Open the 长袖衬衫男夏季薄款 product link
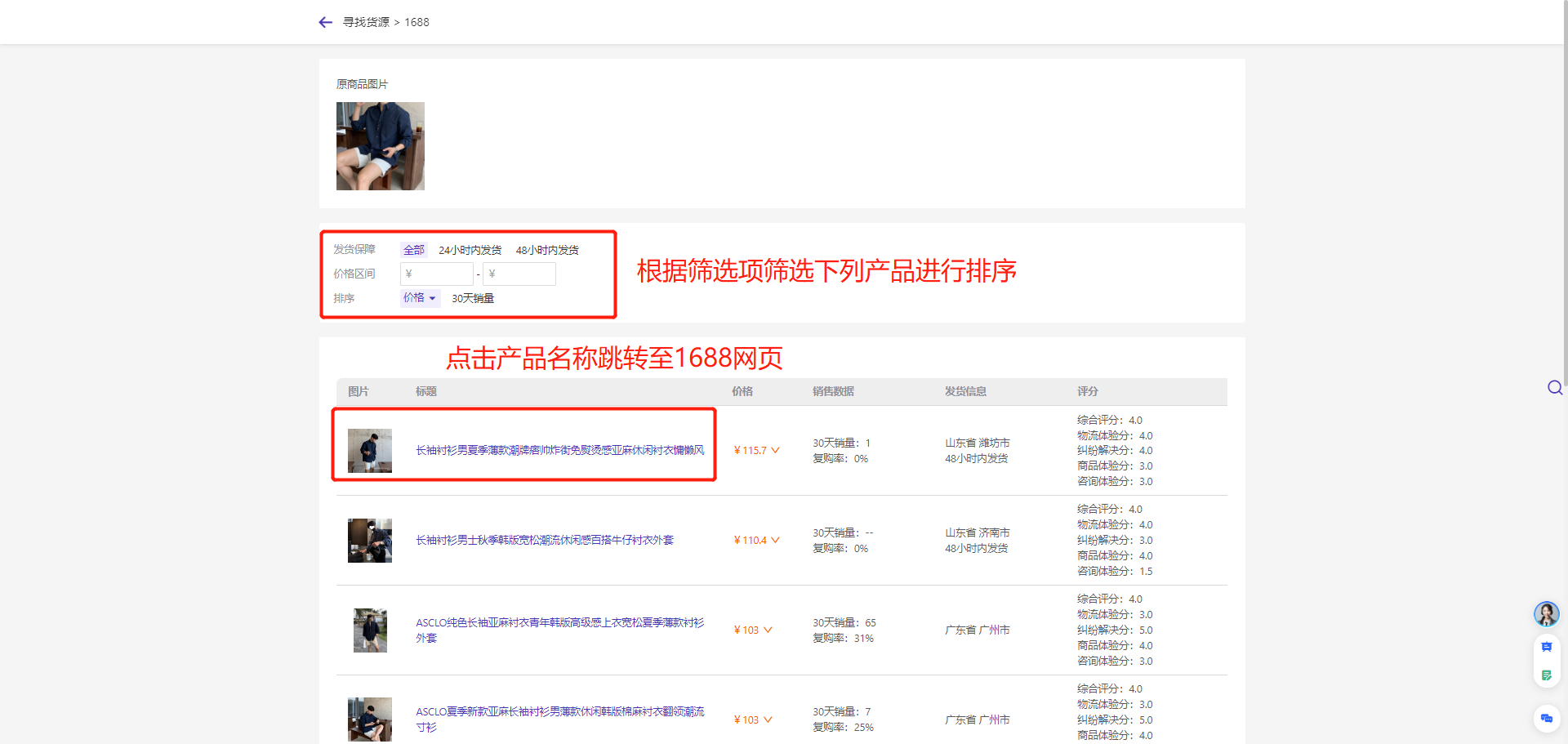The width and height of the screenshot is (1568, 744). tap(559, 450)
